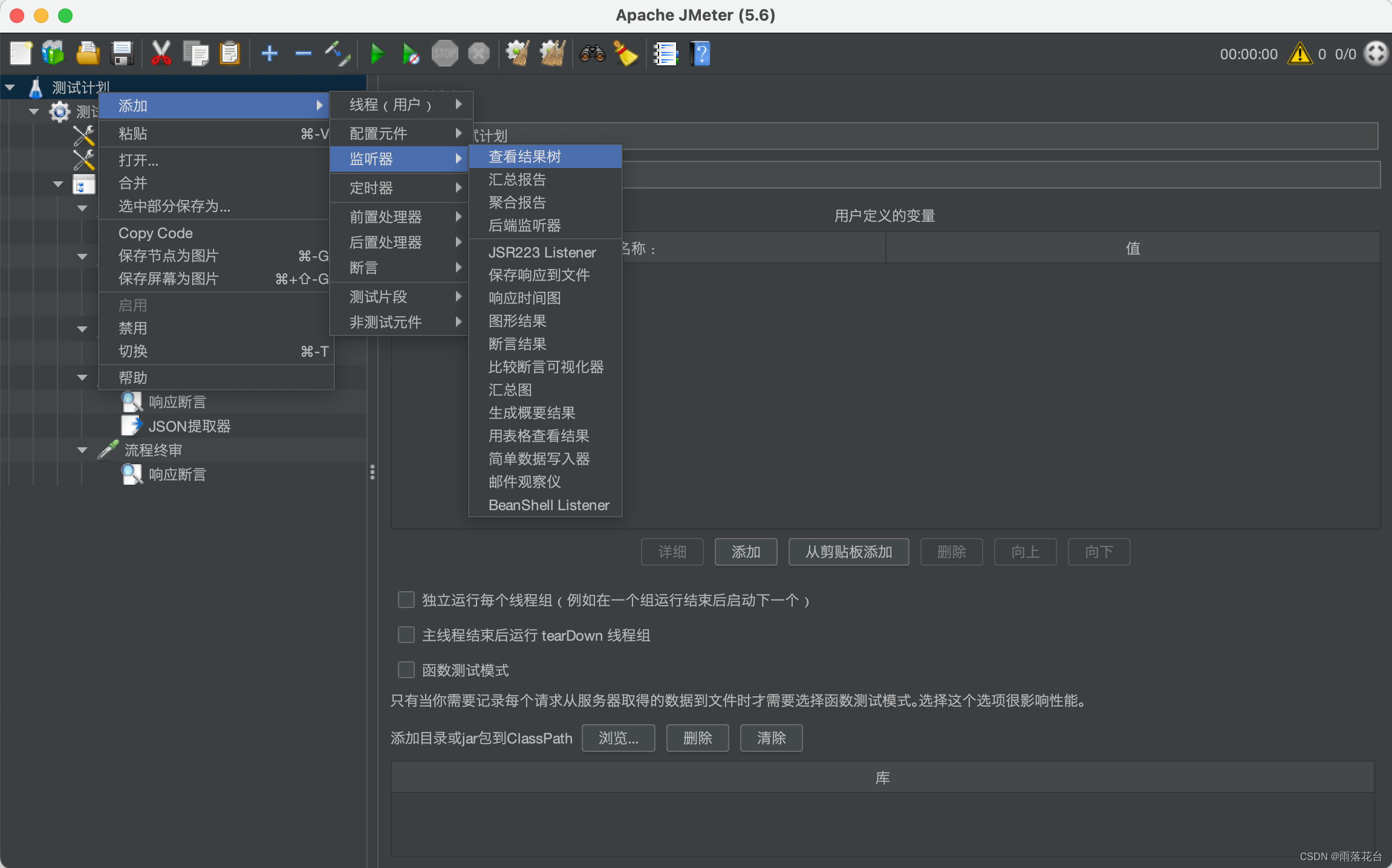Click the green Start run toolbar icon
The image size is (1392, 868).
pyautogui.click(x=377, y=54)
